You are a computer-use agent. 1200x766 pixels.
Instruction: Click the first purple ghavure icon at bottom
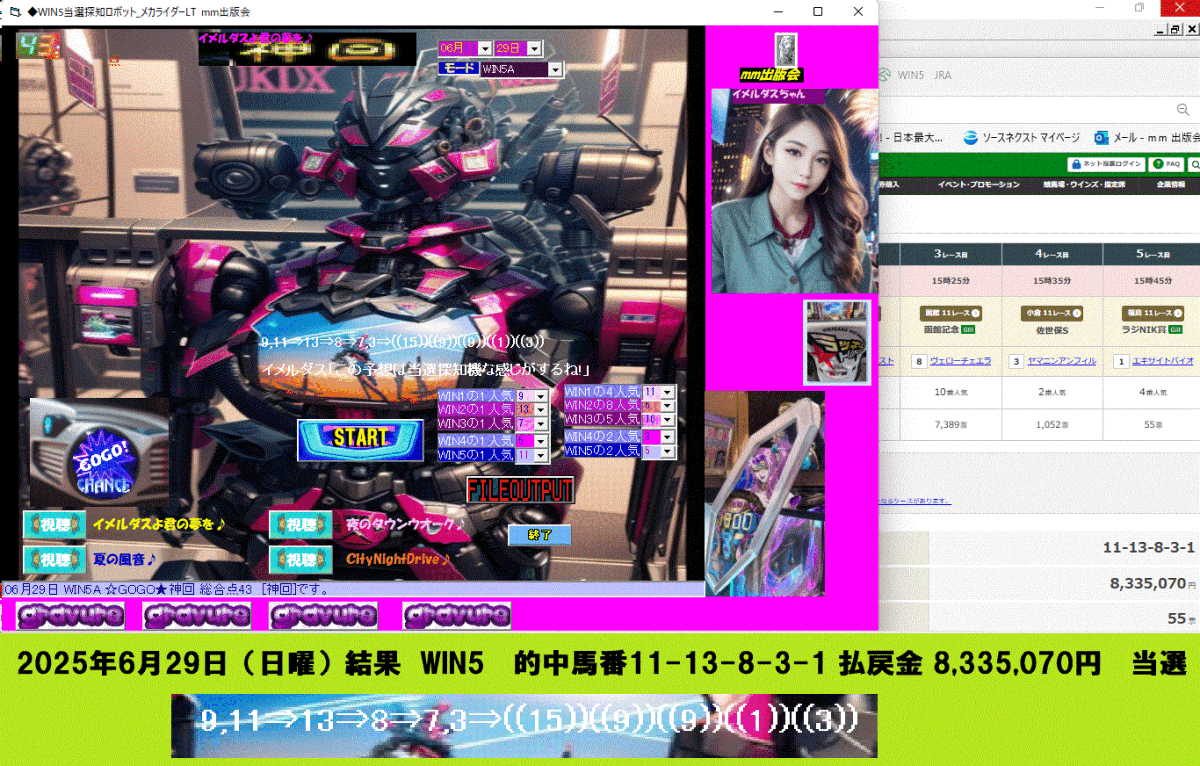coord(70,616)
